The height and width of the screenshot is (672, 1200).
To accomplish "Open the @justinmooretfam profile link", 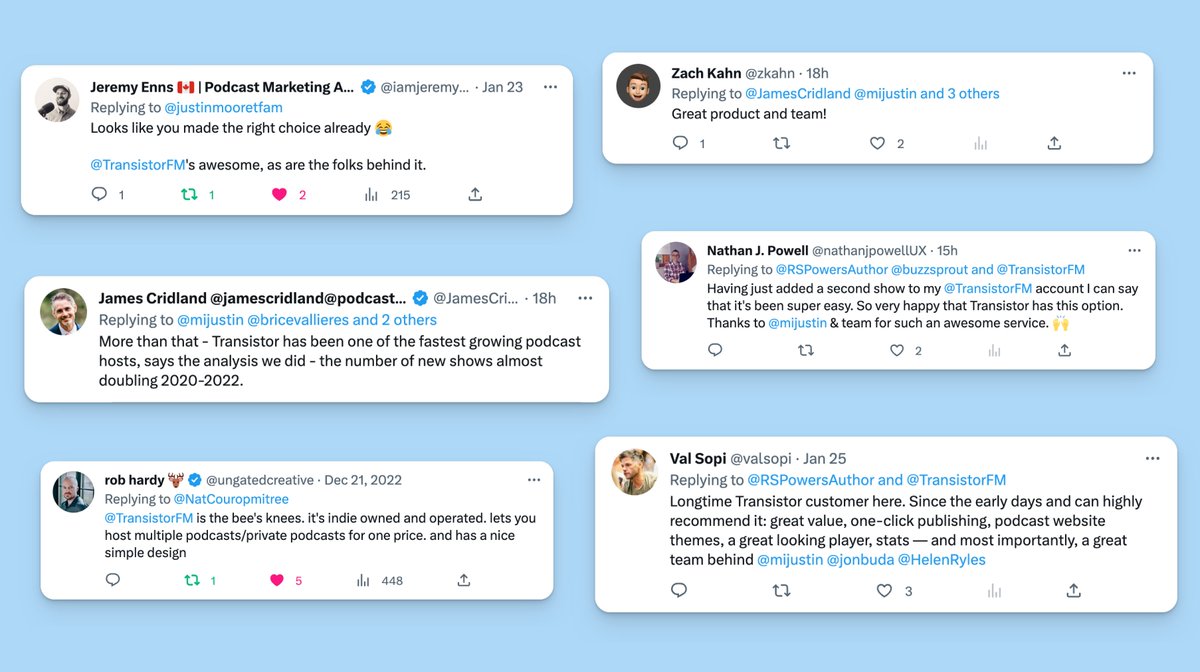I will point(223,107).
